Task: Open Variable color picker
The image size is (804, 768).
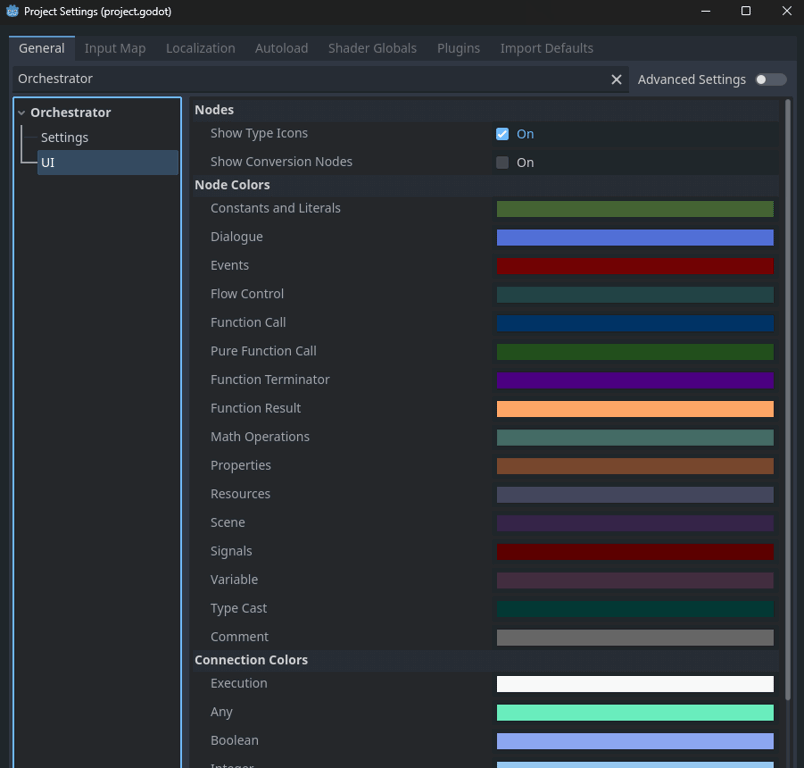Action: point(635,580)
